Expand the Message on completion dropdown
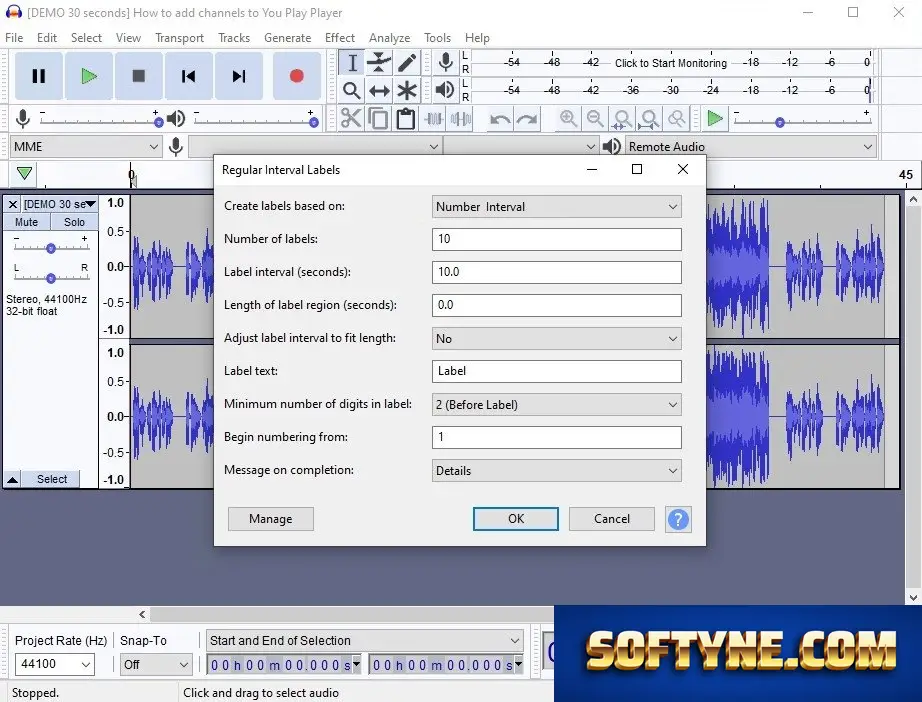Screen dimensions: 922x702 [x=556, y=471]
